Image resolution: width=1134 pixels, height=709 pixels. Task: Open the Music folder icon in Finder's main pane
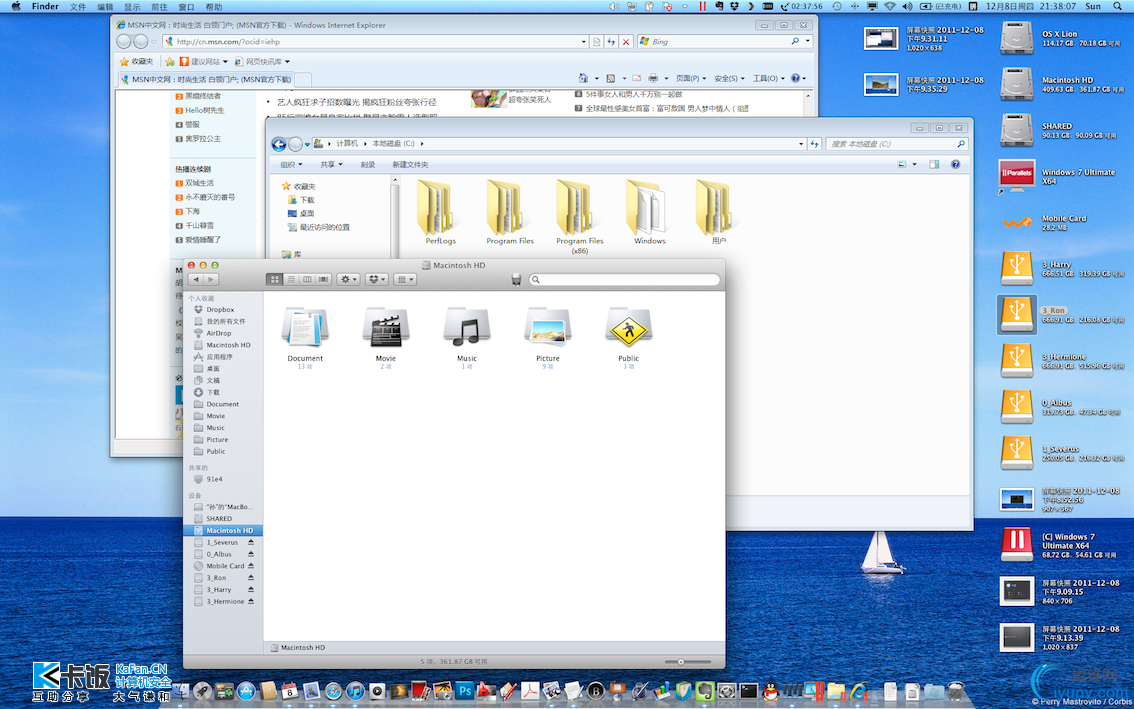467,326
